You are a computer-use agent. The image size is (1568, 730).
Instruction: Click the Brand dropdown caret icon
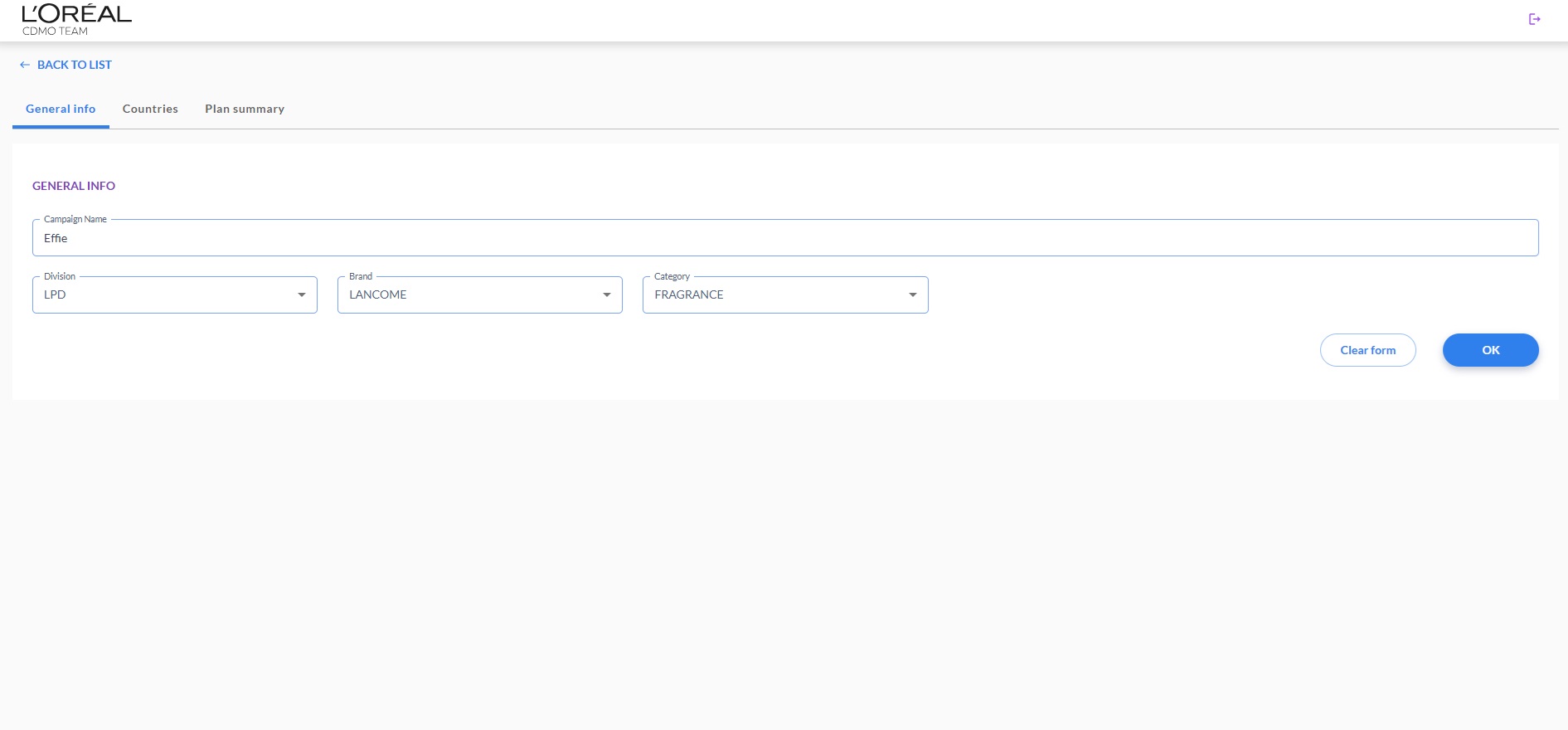(607, 295)
